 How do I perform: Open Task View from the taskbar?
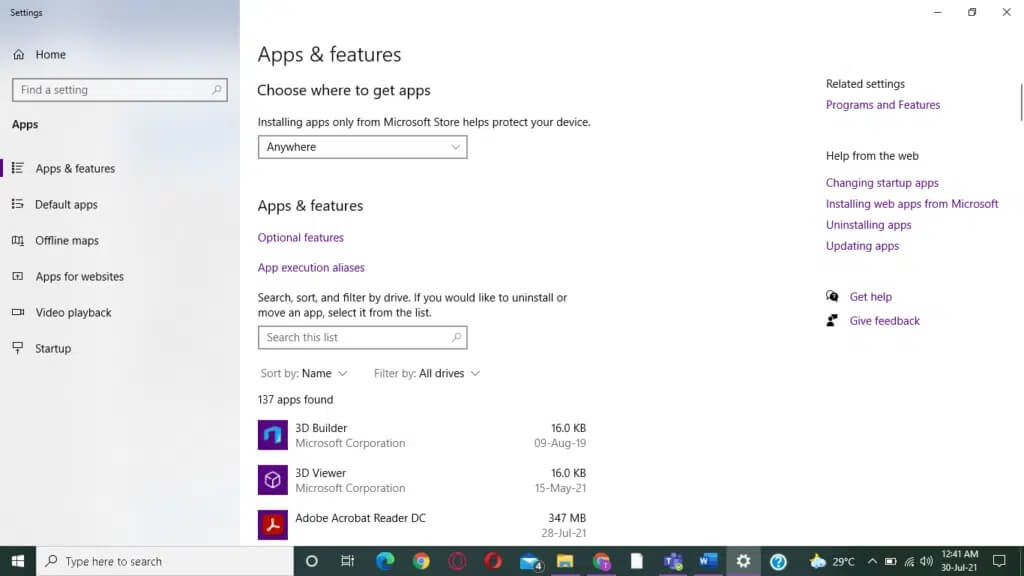pos(347,561)
